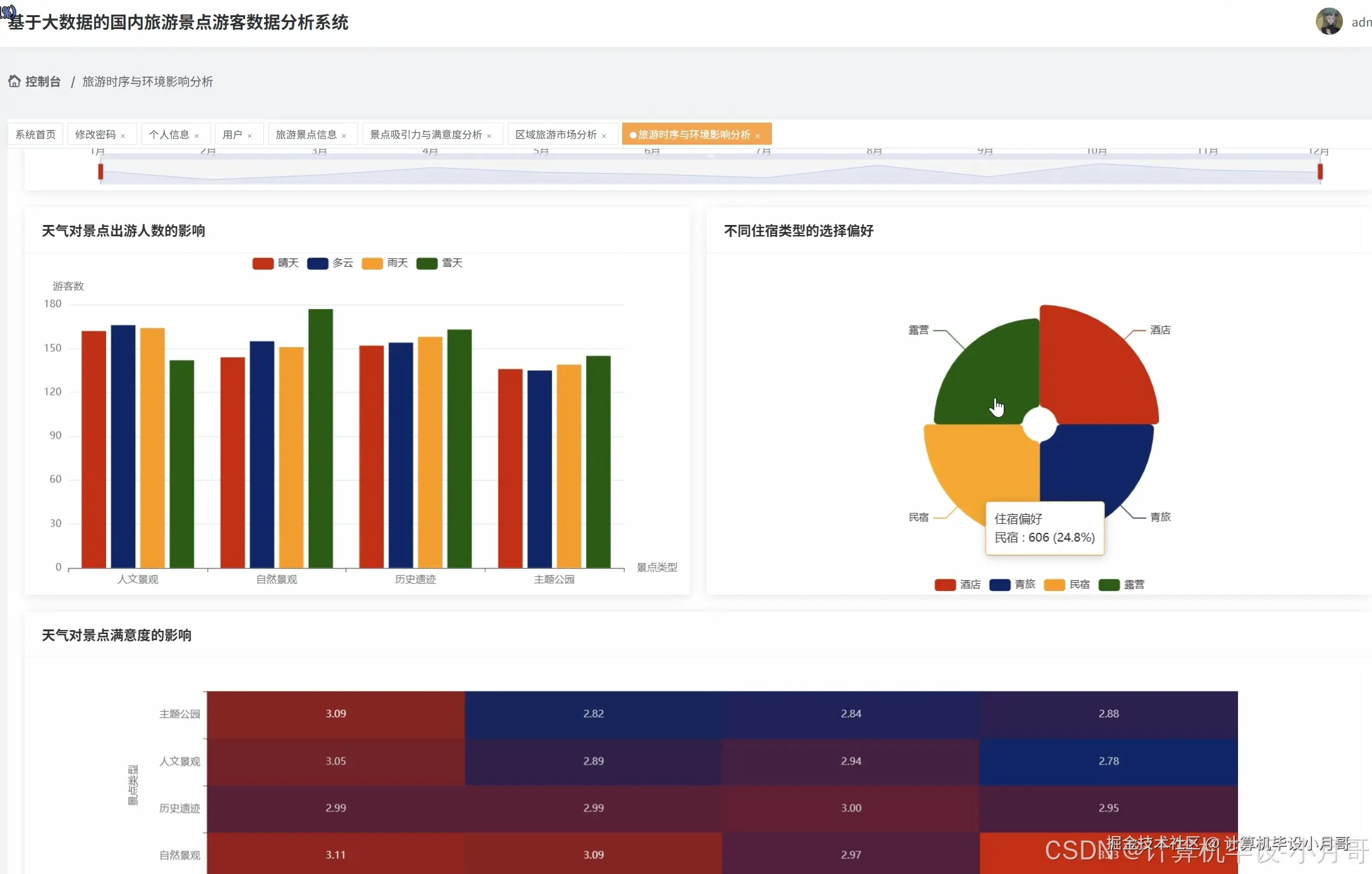Click the left red zoom slider handle
Image resolution: width=1372 pixels, height=874 pixels.
click(x=100, y=172)
